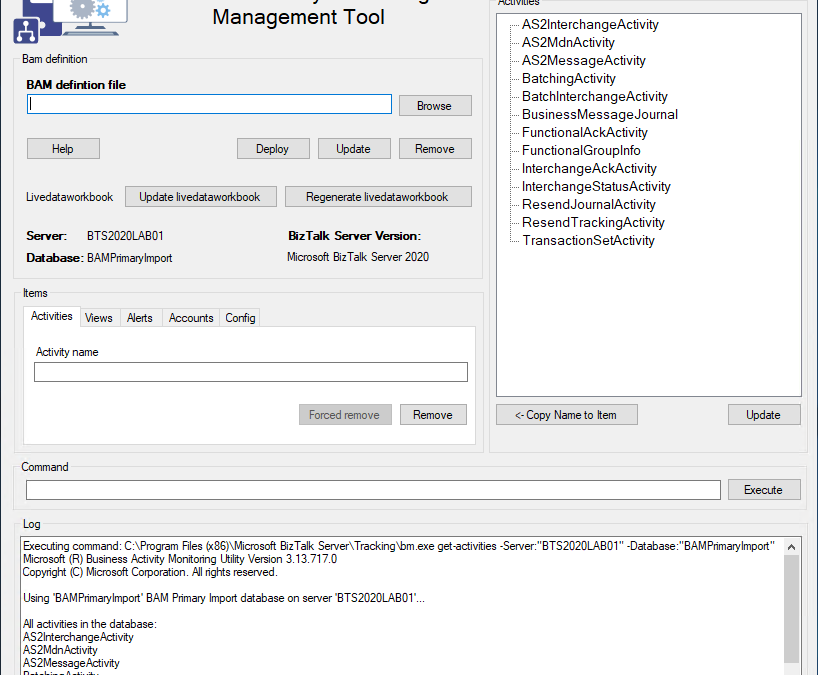
Task: Click Copy Name to Item button
Action: 567,415
